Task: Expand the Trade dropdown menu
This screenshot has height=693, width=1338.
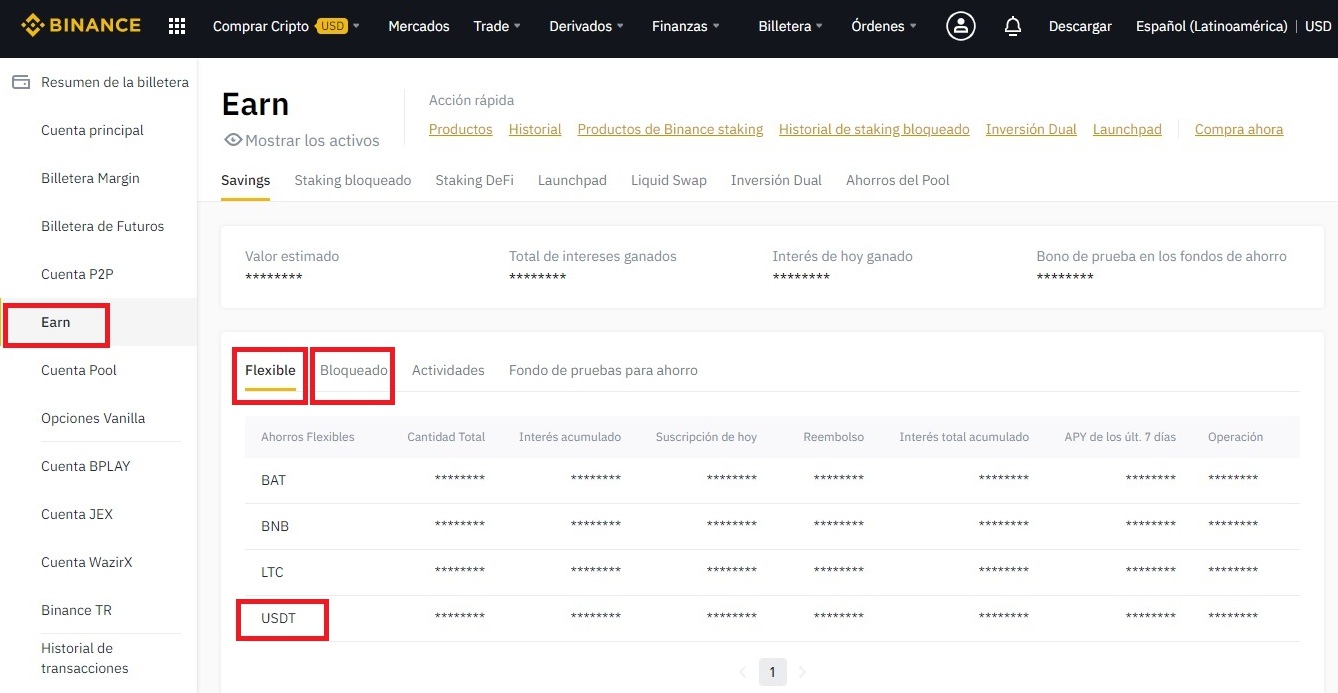Action: point(497,26)
